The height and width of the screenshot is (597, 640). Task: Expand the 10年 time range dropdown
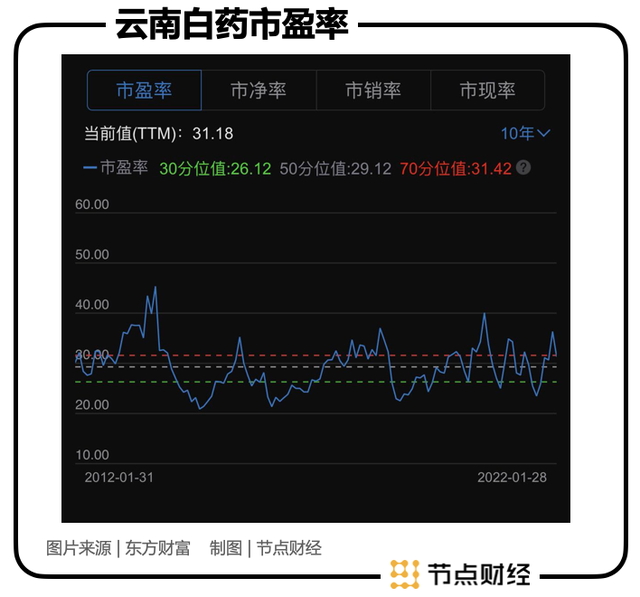tap(526, 133)
